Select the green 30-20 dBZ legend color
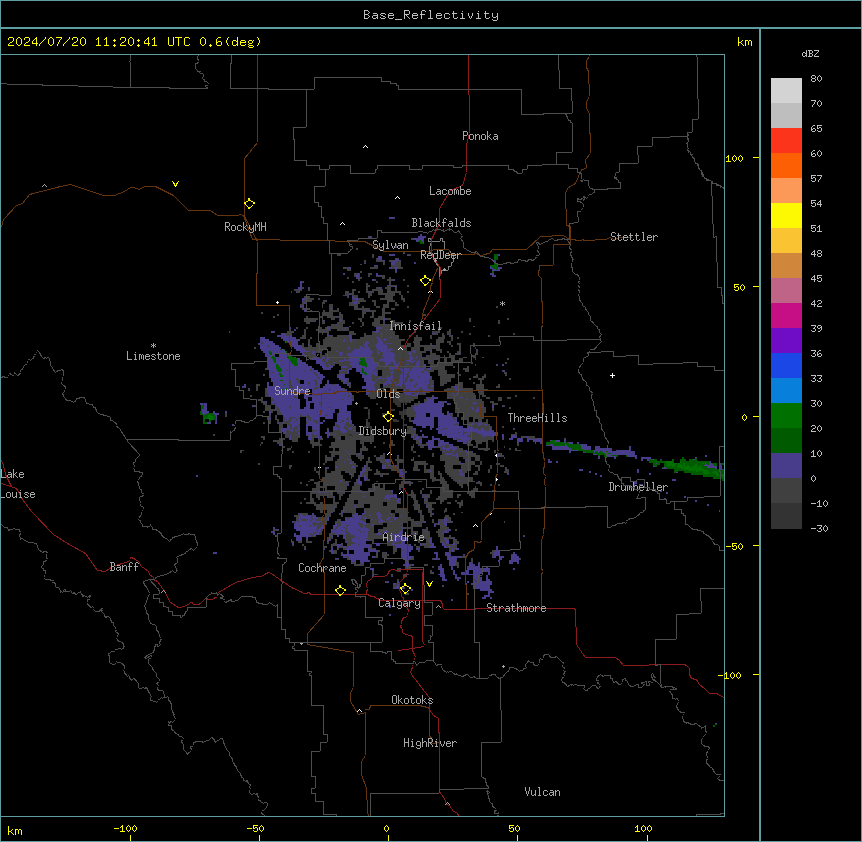862x842 pixels. [786, 416]
